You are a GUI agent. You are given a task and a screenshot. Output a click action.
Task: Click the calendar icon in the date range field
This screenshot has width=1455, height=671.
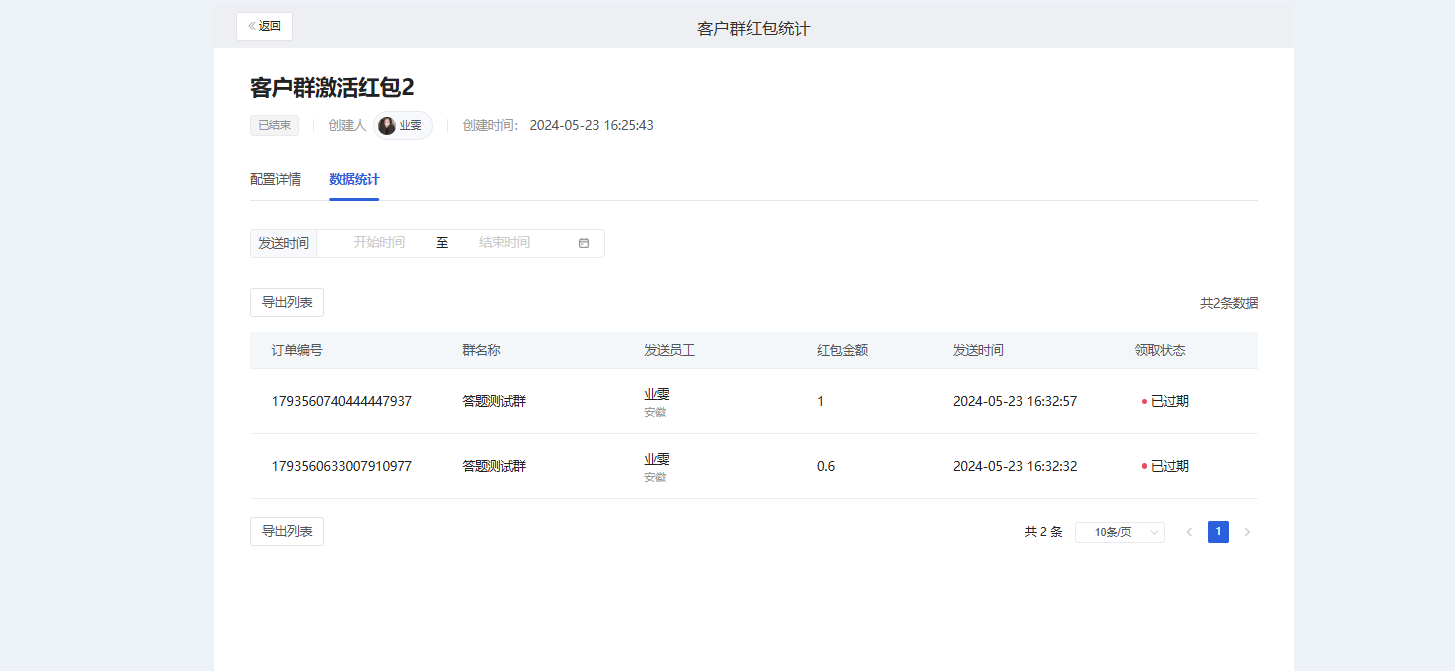coord(584,243)
